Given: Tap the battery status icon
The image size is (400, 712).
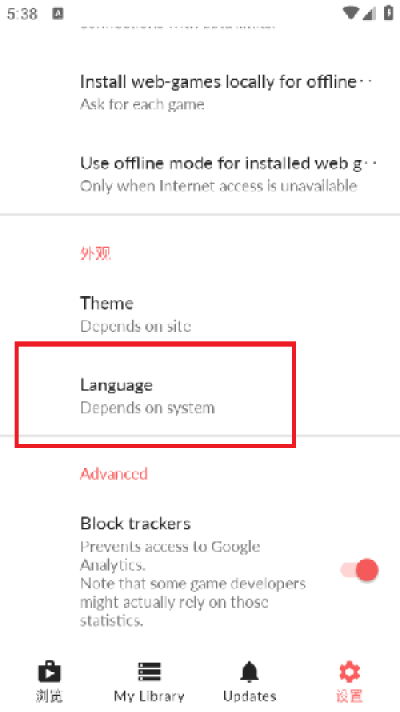Looking at the screenshot, I should tap(389, 13).
